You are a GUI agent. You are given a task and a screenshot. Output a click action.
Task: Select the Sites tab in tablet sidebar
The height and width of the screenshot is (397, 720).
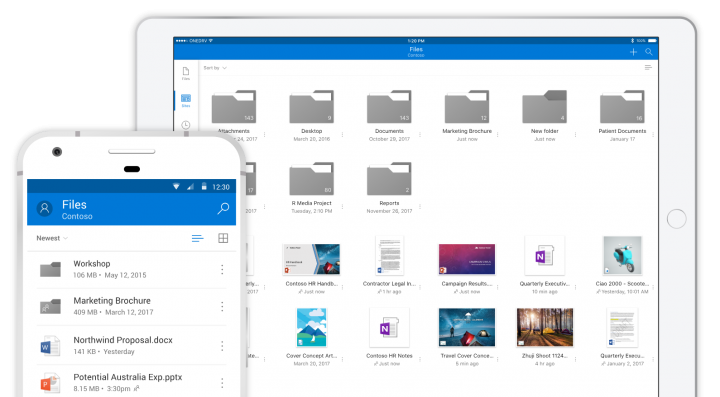click(186, 101)
